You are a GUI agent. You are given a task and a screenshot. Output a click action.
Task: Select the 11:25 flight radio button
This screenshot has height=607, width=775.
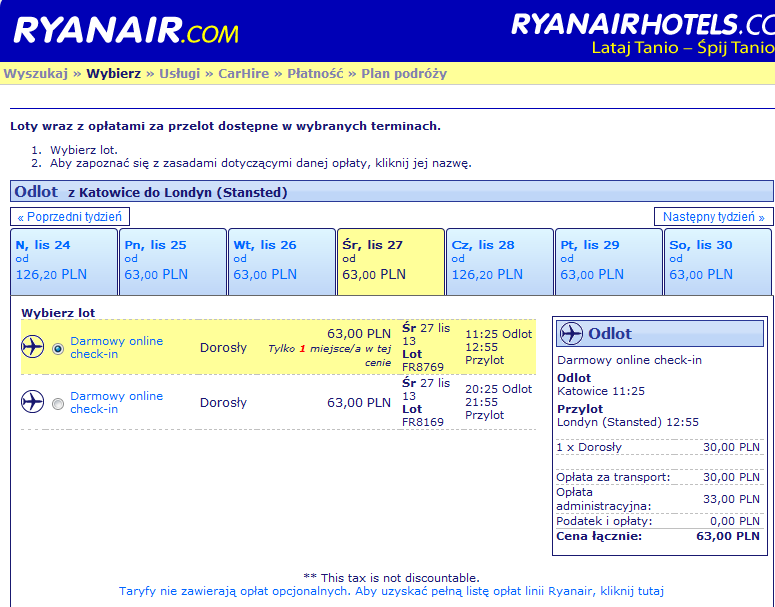[58, 349]
